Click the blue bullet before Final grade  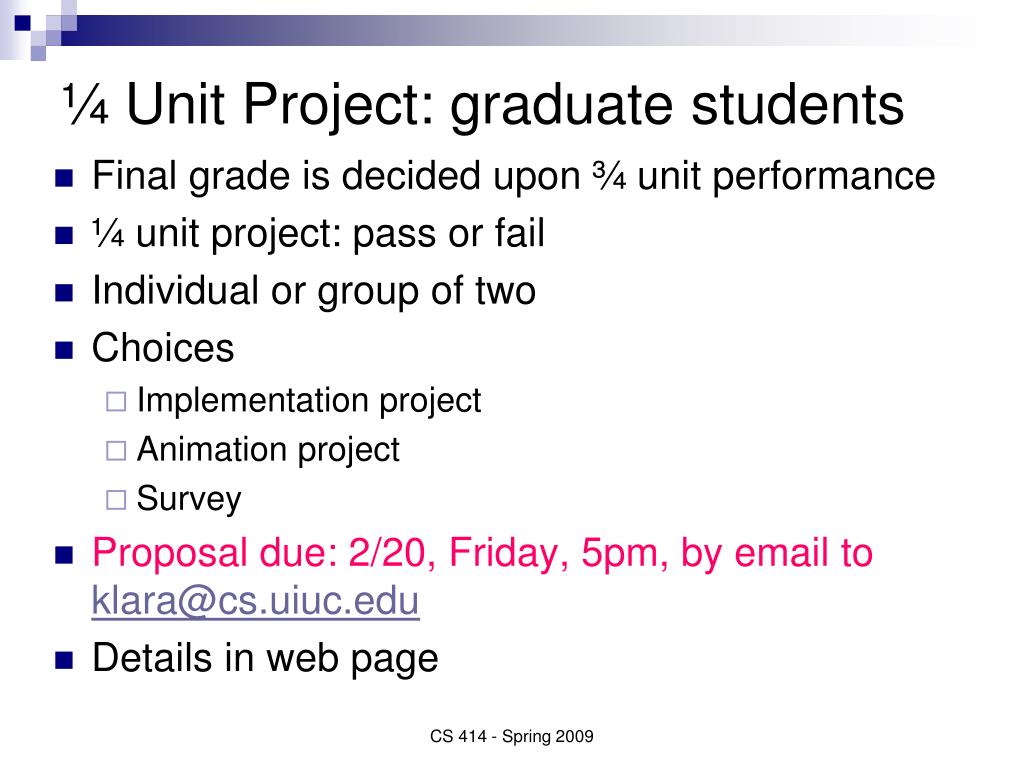click(64, 178)
